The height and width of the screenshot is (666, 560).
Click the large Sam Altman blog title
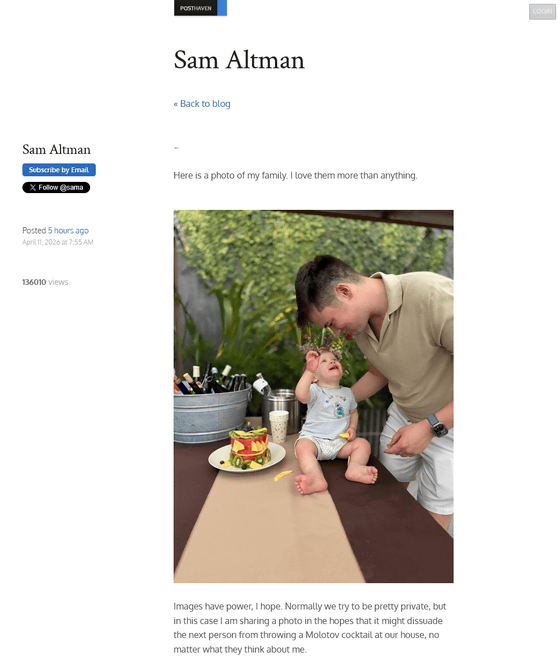pyautogui.click(x=239, y=60)
